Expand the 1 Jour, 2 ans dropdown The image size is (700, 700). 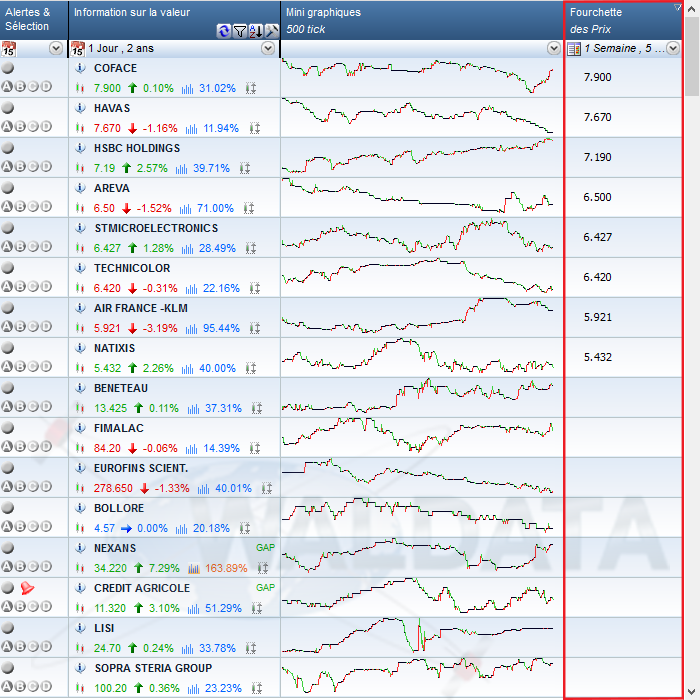268,48
